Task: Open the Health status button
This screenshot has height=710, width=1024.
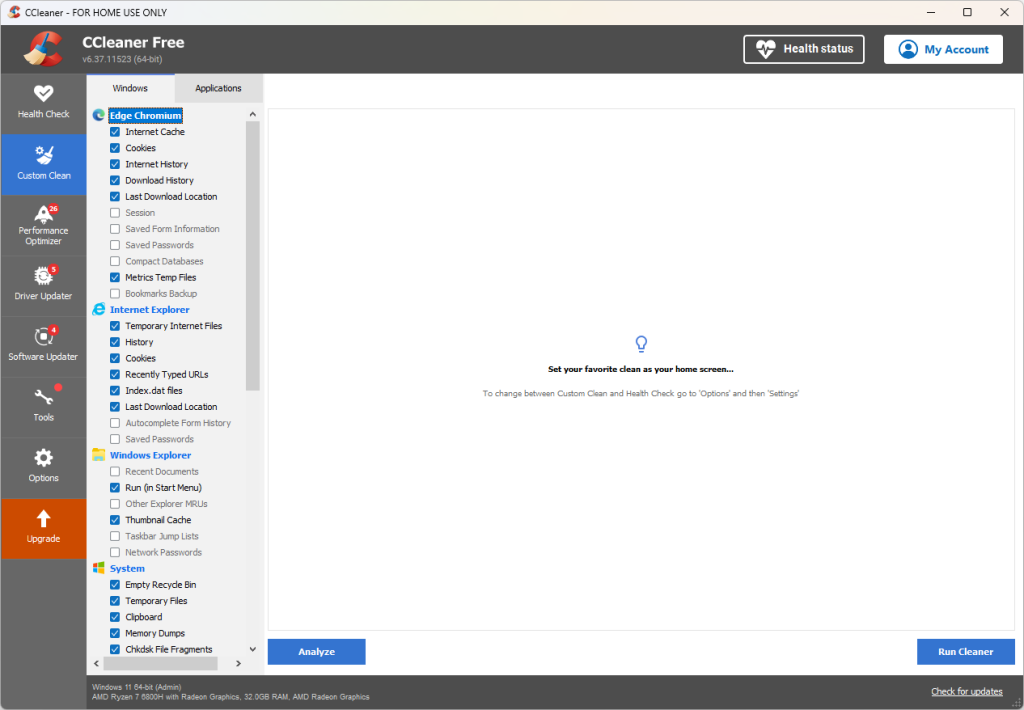Action: (x=803, y=49)
